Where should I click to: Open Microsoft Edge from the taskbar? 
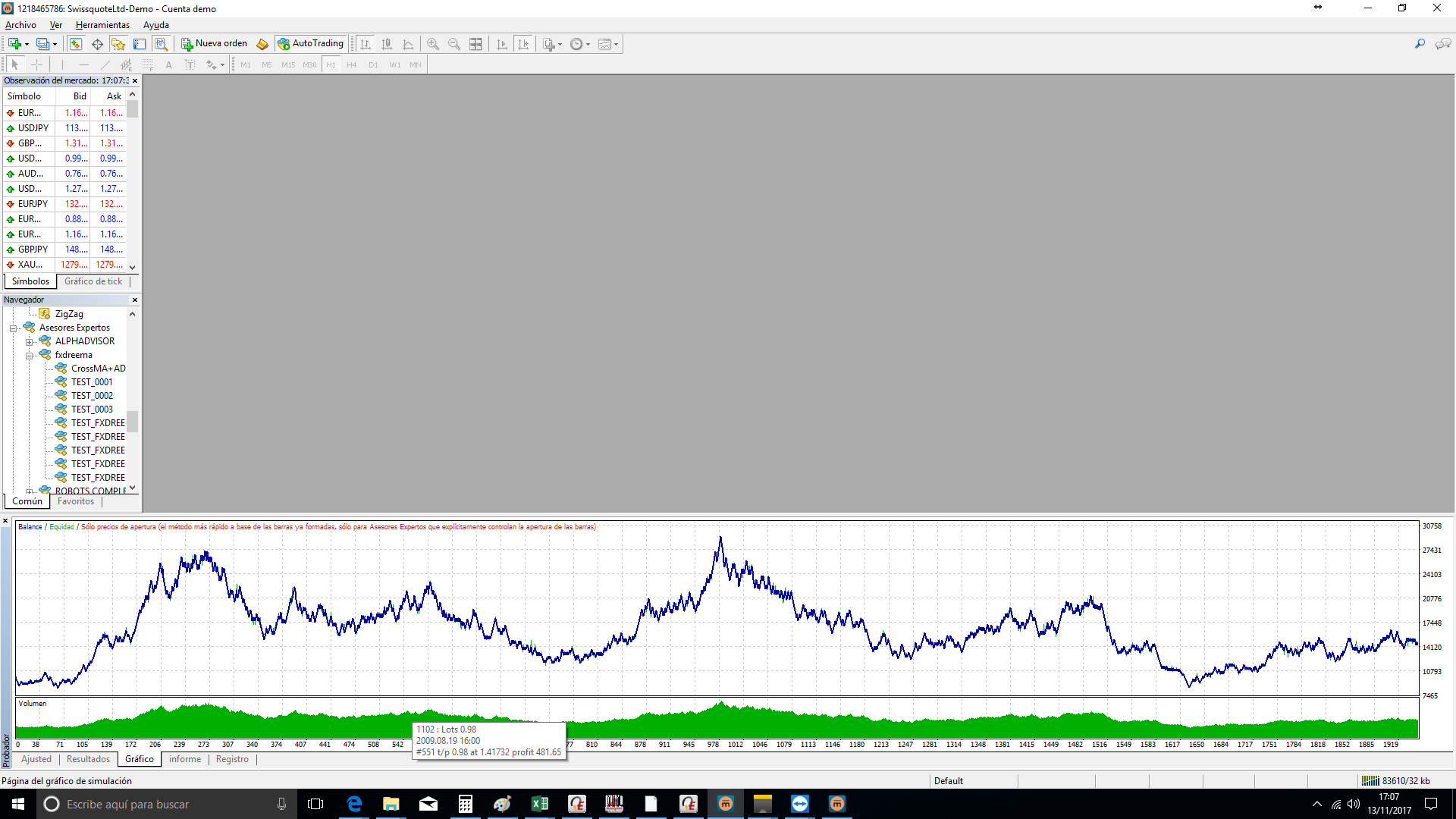tap(354, 804)
